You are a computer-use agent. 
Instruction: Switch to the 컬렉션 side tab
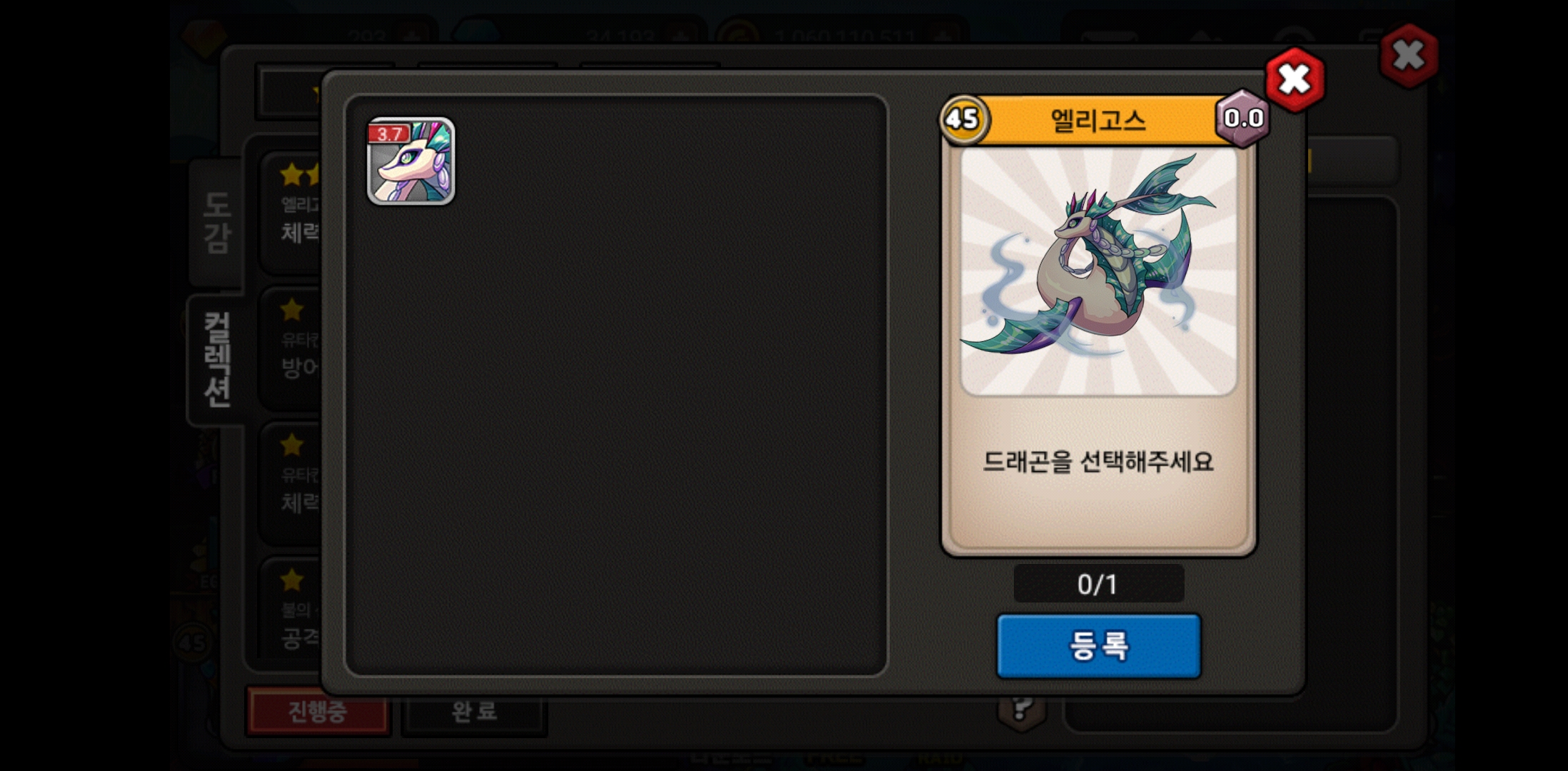[217, 360]
